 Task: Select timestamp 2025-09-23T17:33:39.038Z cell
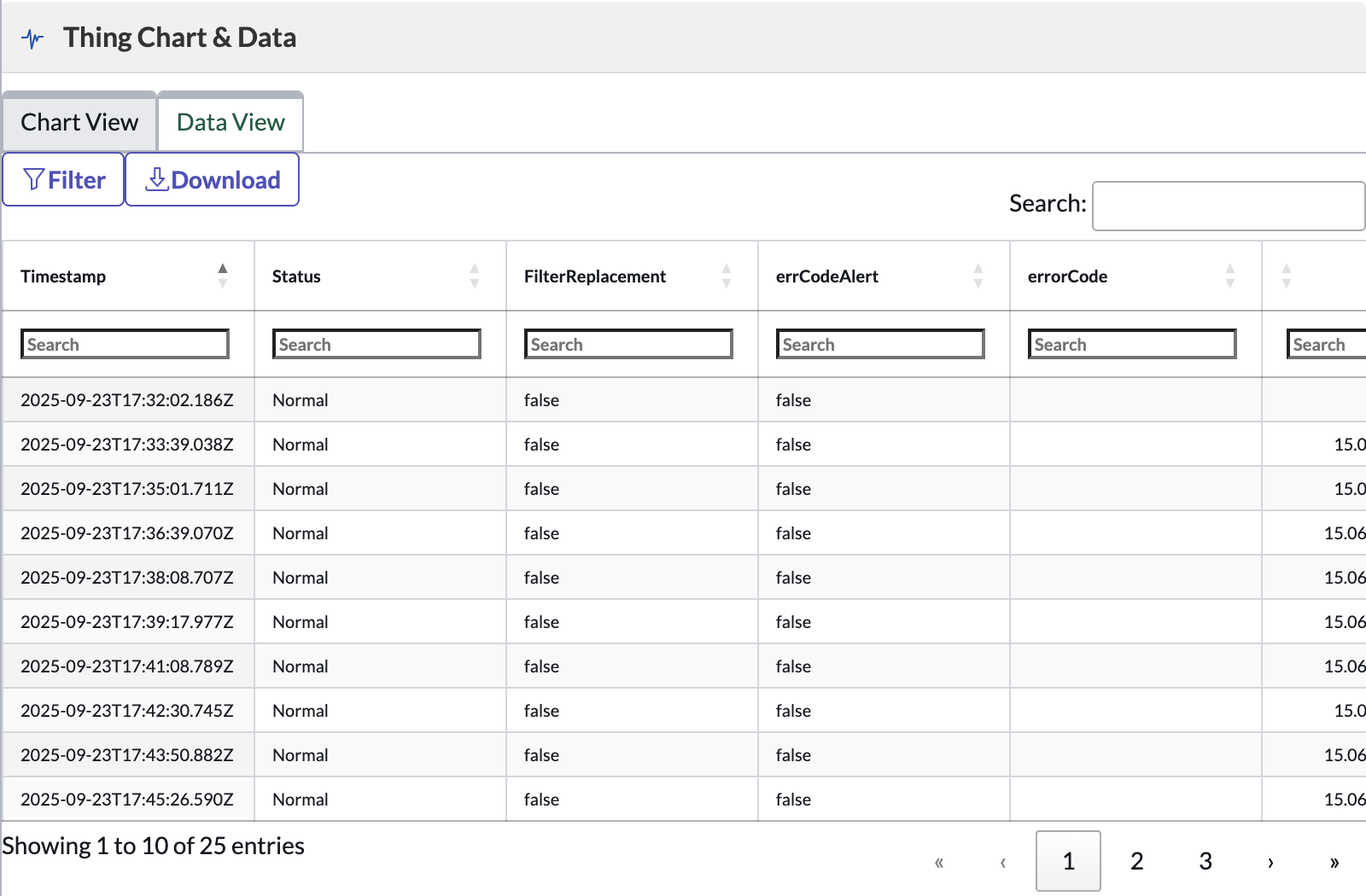click(127, 445)
